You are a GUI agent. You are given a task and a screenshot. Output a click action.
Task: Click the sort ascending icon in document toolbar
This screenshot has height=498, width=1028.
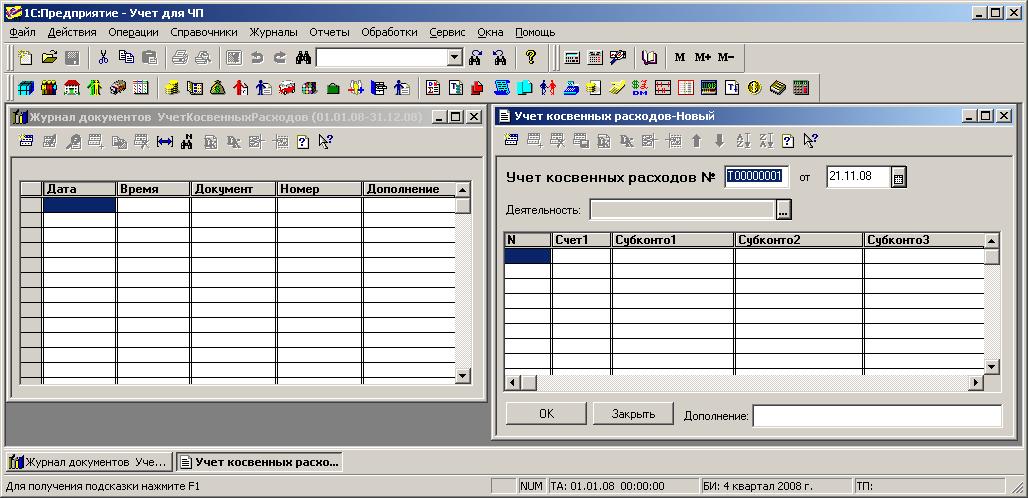click(742, 141)
